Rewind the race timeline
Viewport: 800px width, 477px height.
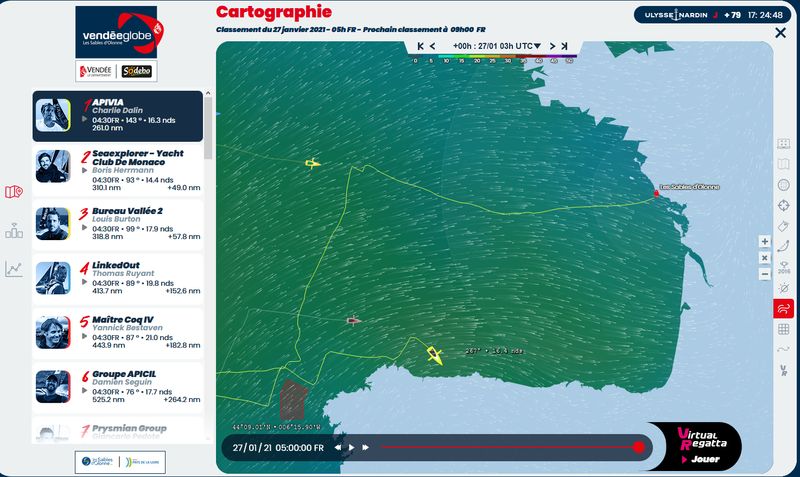(338, 447)
